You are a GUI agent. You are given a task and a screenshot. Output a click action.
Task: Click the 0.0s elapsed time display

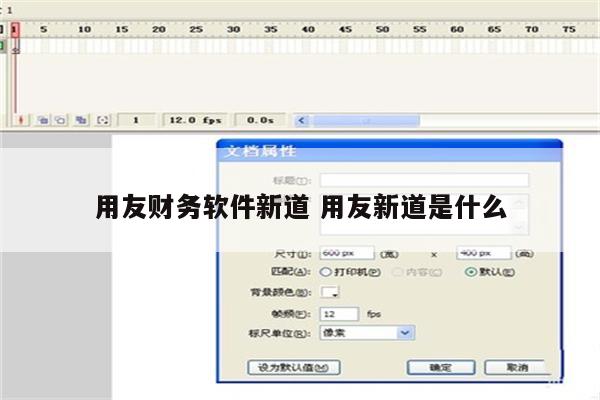(x=260, y=120)
